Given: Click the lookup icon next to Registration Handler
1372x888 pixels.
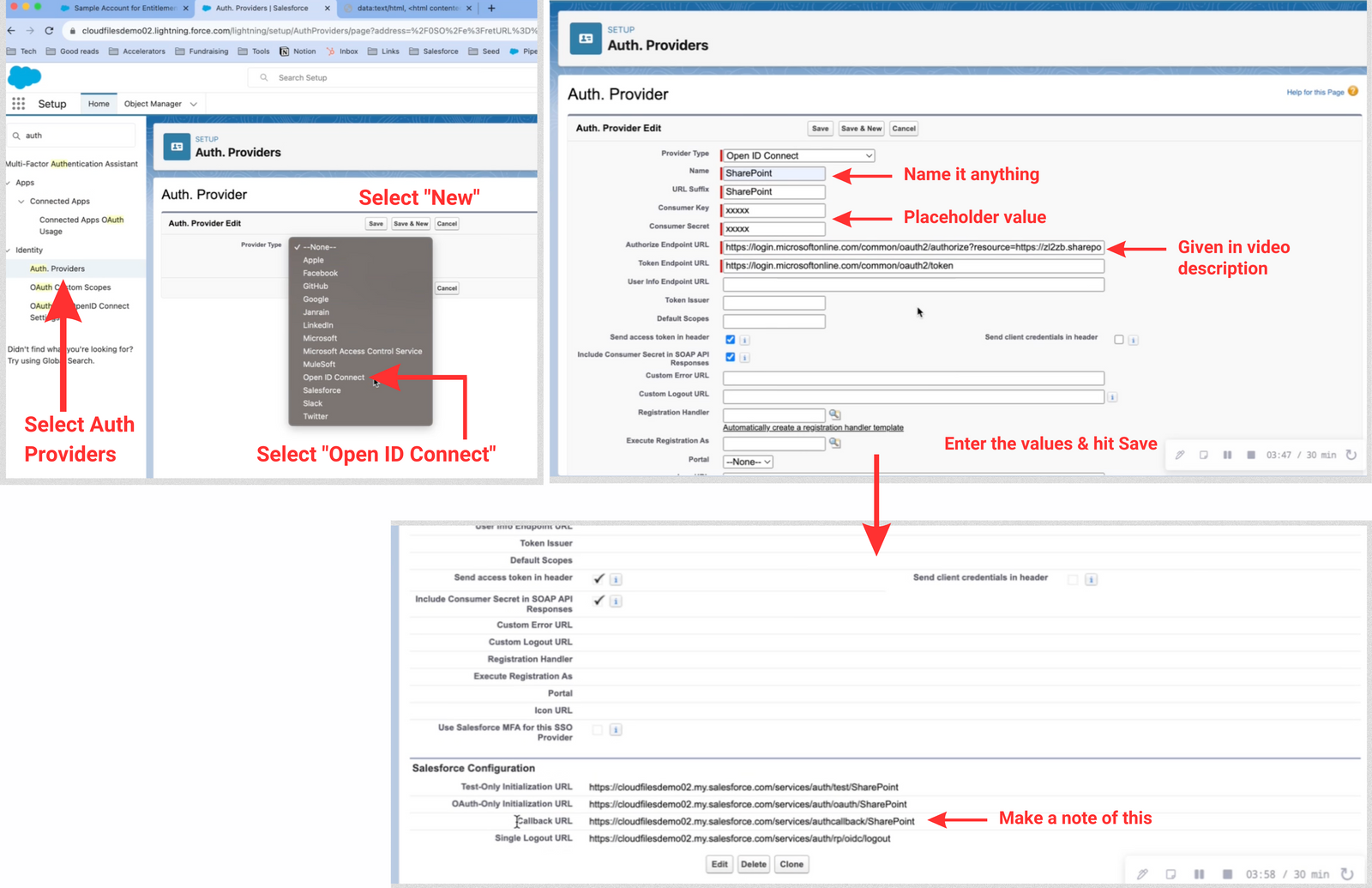Looking at the screenshot, I should 834,414.
